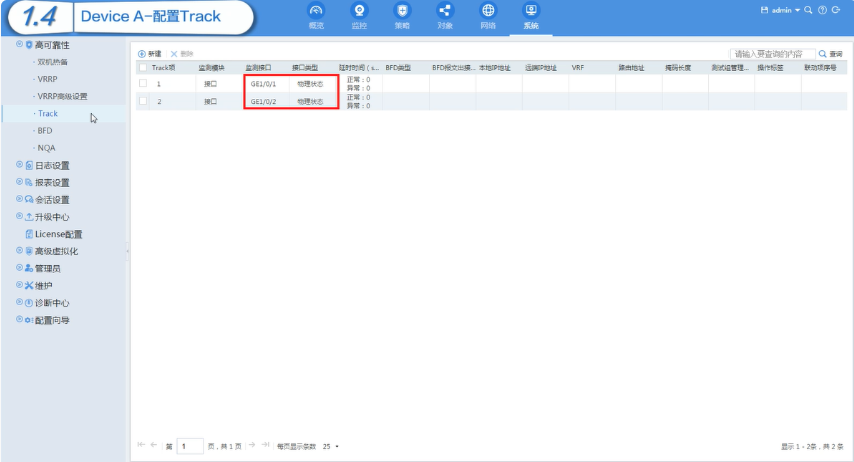Click the help question mark icon
The height and width of the screenshot is (462, 854).
point(822,10)
